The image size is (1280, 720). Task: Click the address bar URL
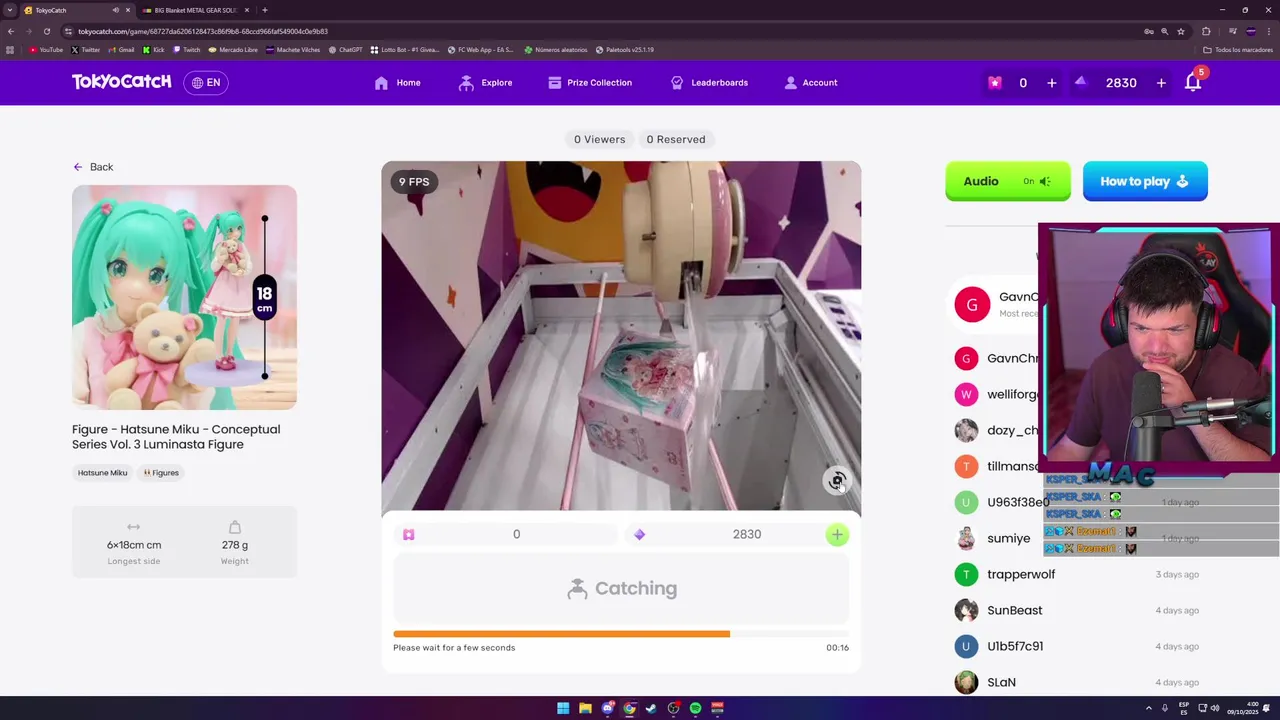[203, 31]
